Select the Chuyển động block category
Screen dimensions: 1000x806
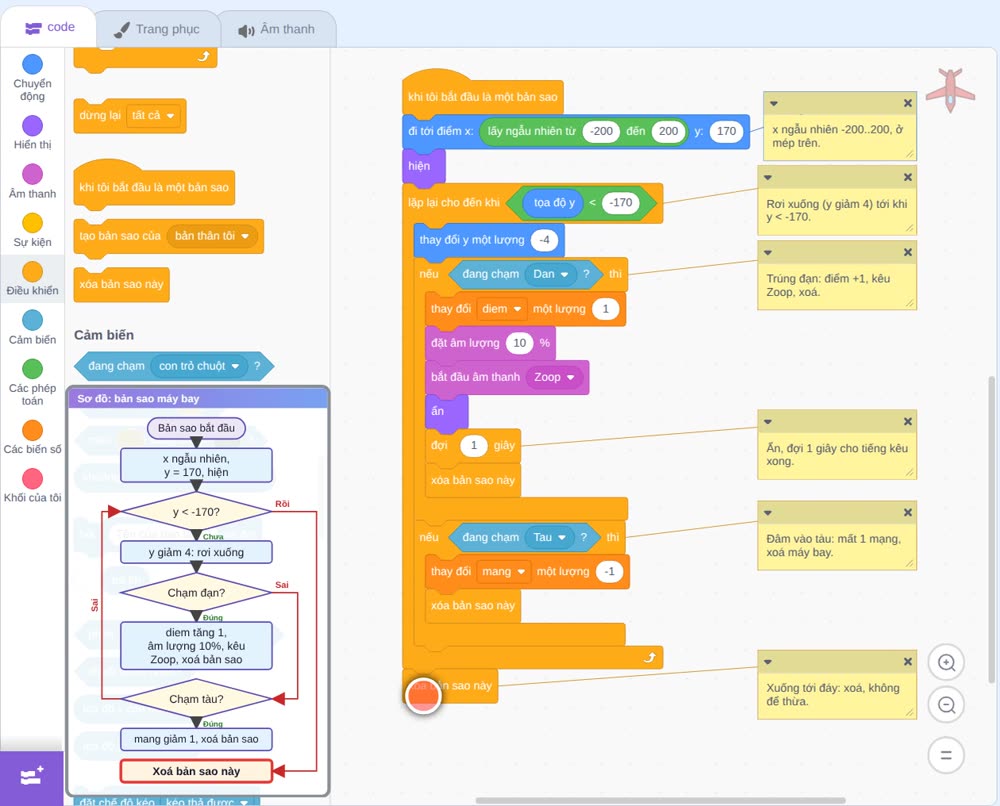click(32, 78)
